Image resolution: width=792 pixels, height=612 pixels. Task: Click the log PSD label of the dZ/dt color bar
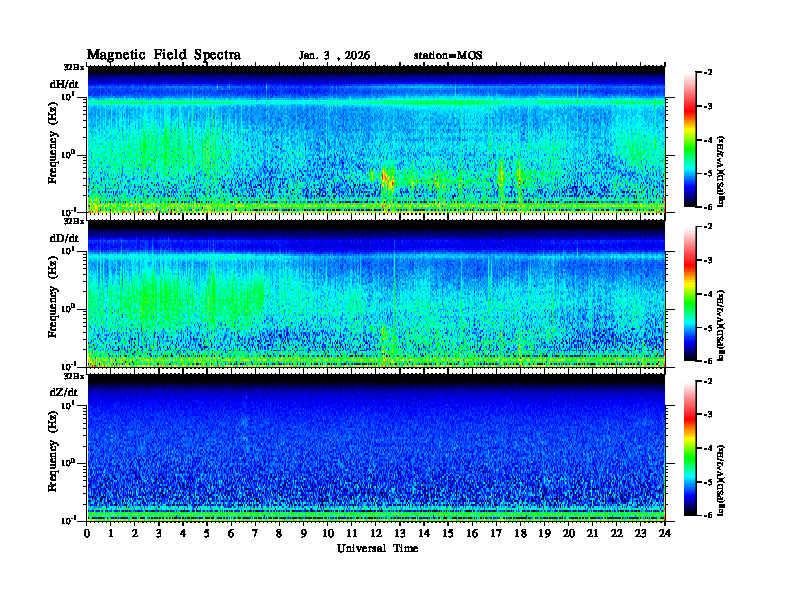[721, 480]
